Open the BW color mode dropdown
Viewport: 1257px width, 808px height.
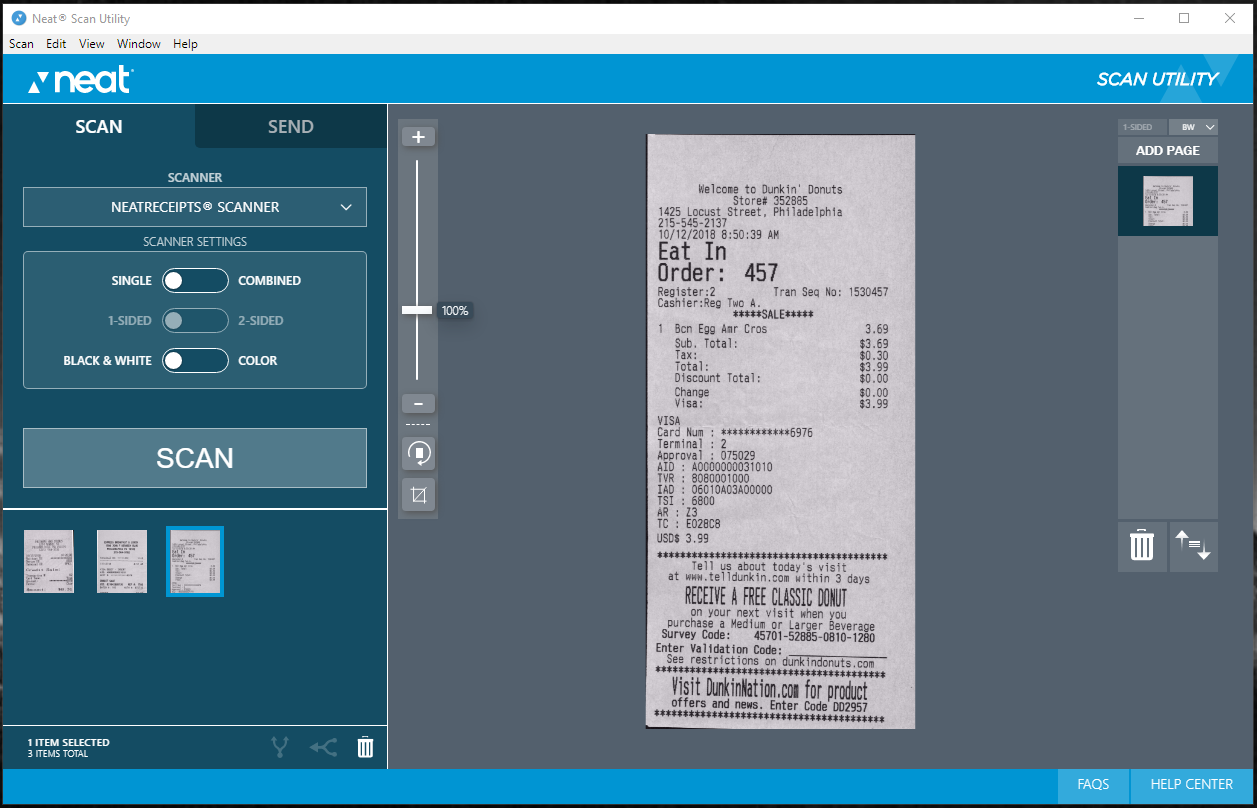[x=1194, y=127]
